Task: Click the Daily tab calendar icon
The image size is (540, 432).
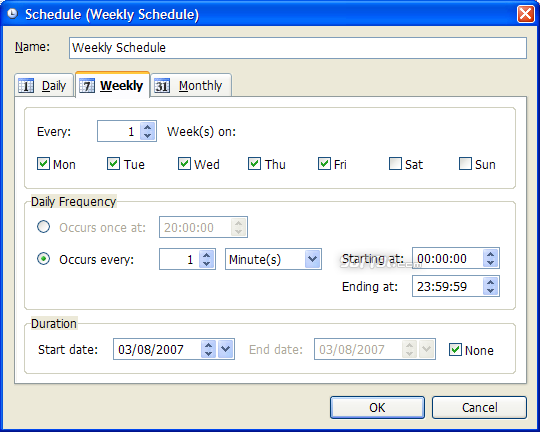Action: 26,86
